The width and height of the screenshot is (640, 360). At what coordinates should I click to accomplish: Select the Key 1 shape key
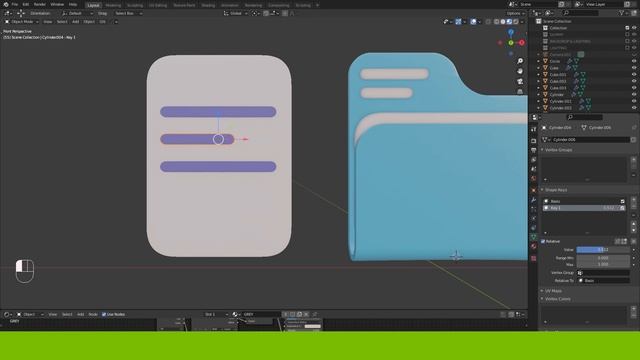(584, 208)
